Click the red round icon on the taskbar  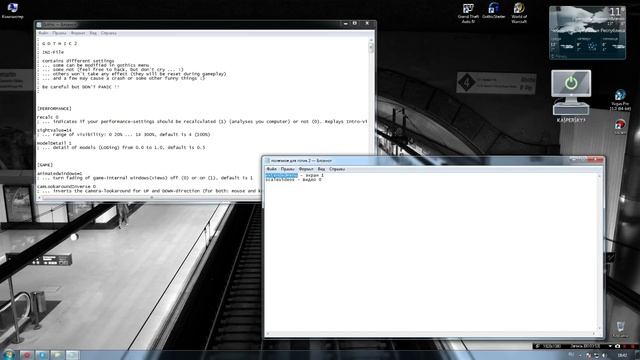pos(26,355)
